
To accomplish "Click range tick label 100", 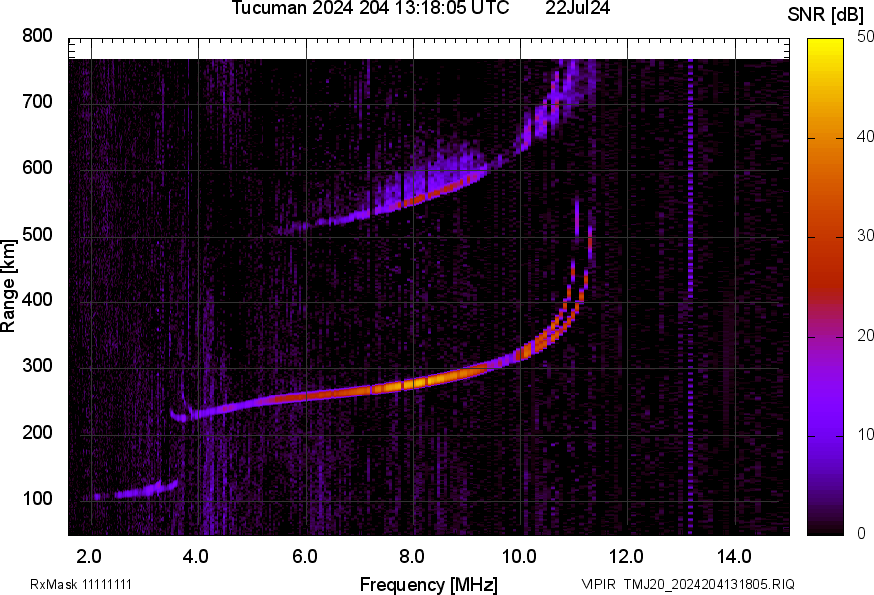I will coord(37,498).
